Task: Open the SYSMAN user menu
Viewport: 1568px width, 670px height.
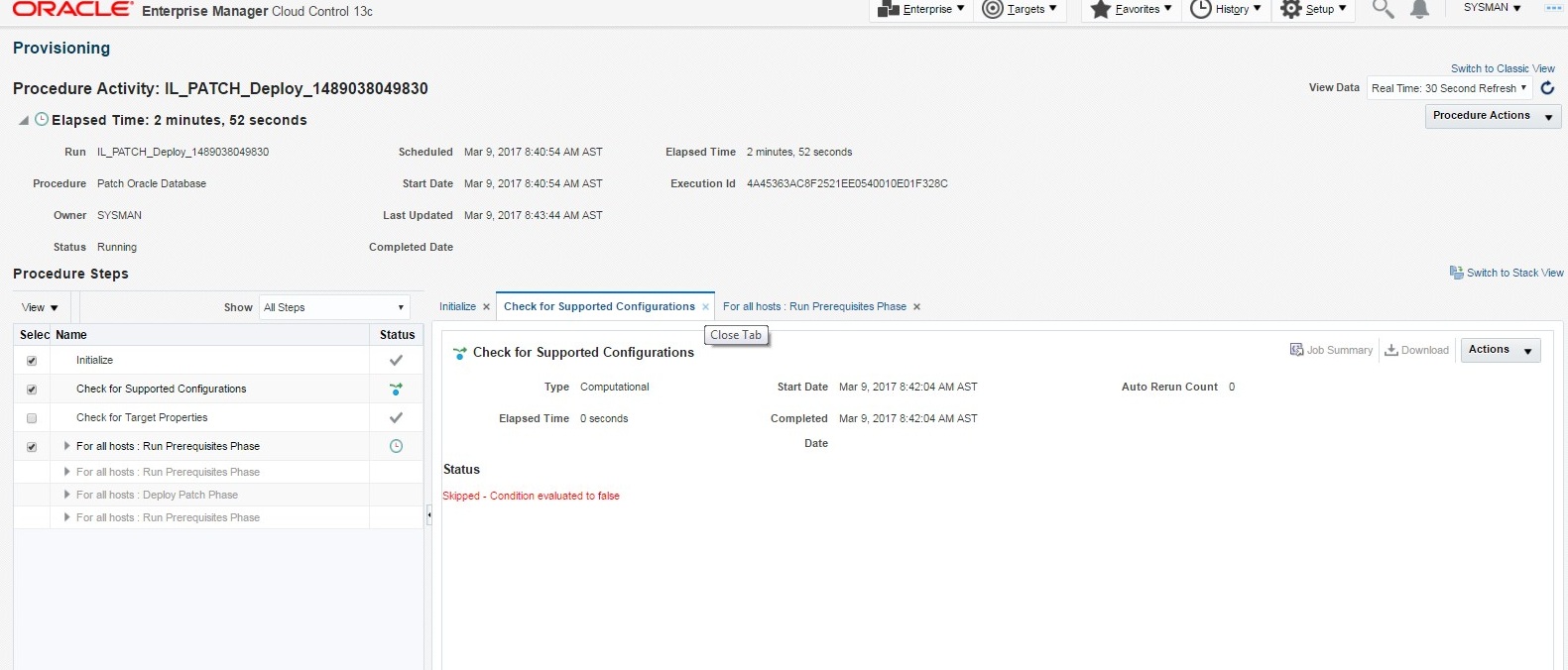Action: (1492, 8)
